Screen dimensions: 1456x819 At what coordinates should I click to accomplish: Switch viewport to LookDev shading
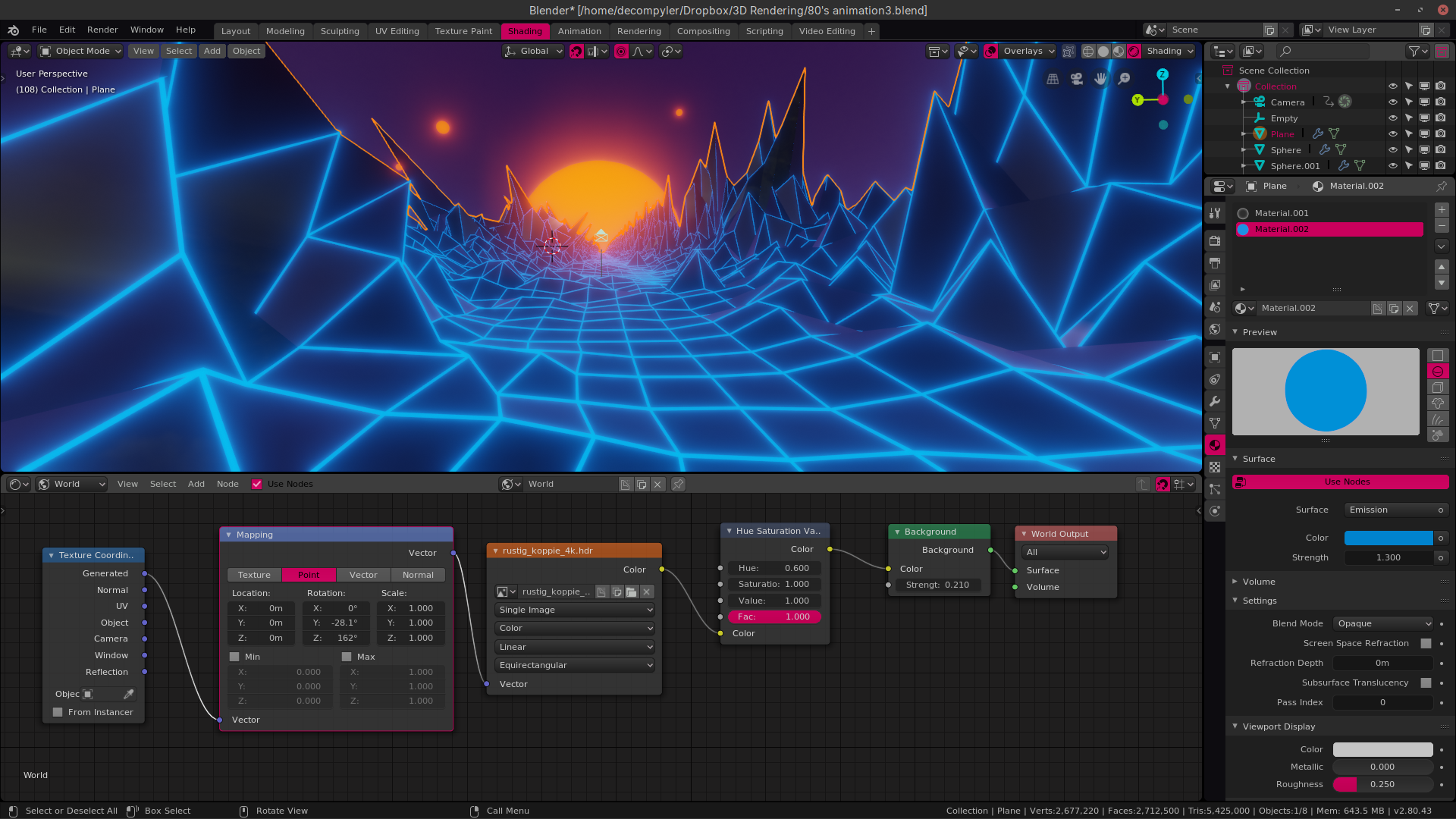coord(1119,52)
